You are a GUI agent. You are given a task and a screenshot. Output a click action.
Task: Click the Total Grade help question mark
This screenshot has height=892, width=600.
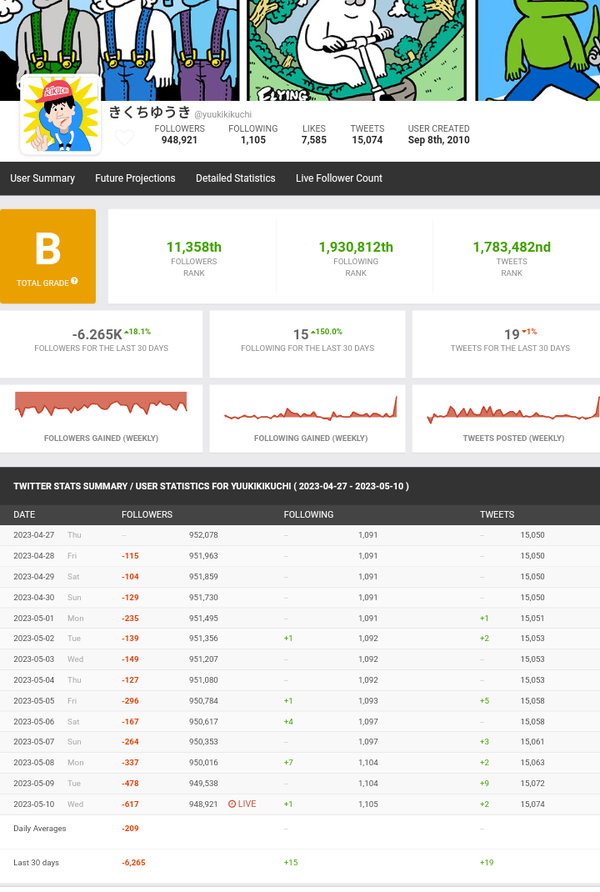pyautogui.click(x=75, y=281)
